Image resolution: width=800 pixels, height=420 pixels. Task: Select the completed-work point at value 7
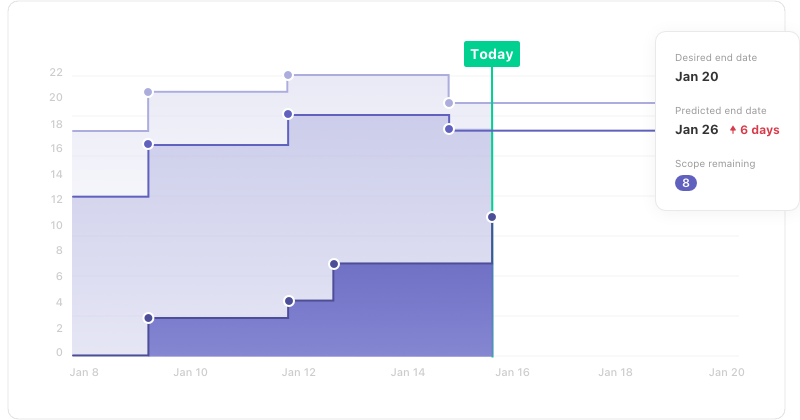pos(334,264)
